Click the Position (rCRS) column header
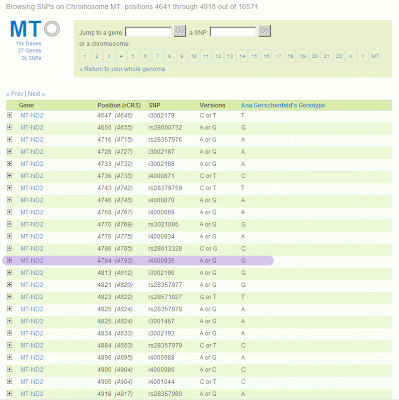Viewport: 399px width, 400px height. (x=119, y=105)
